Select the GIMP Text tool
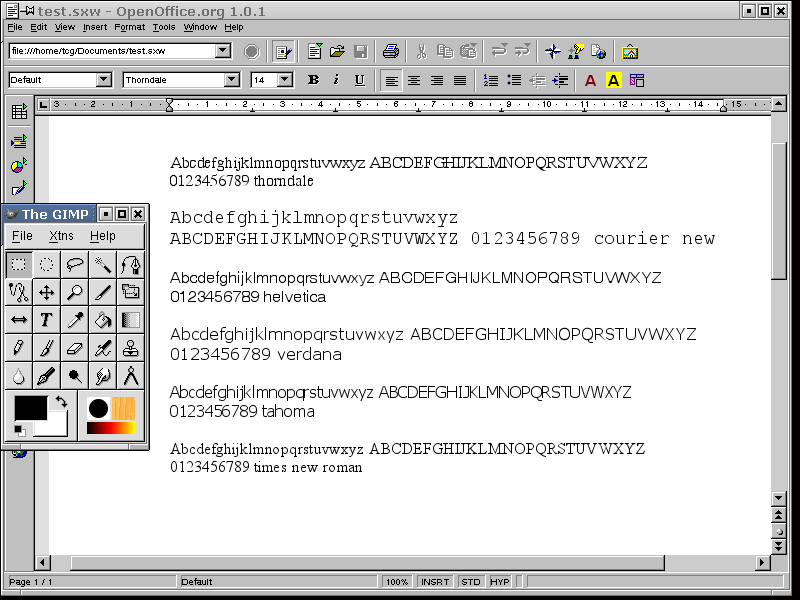This screenshot has height=600, width=800. coord(46,320)
